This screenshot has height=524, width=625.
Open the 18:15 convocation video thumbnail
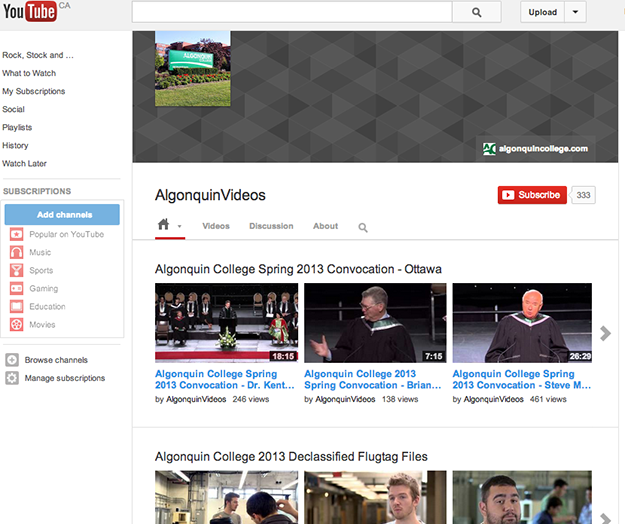tap(226, 323)
